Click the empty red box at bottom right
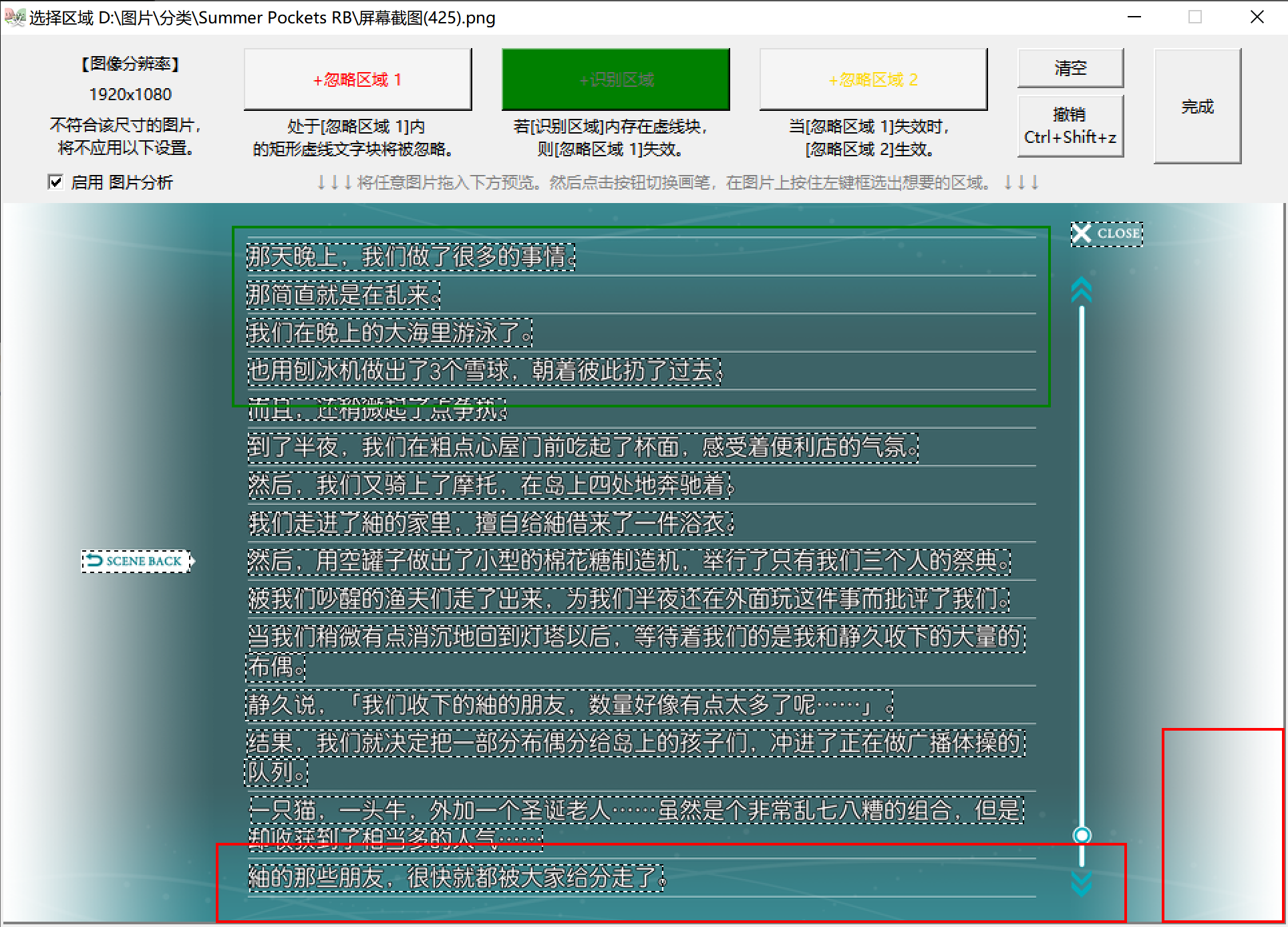The height and width of the screenshot is (927, 1288). point(1223,825)
